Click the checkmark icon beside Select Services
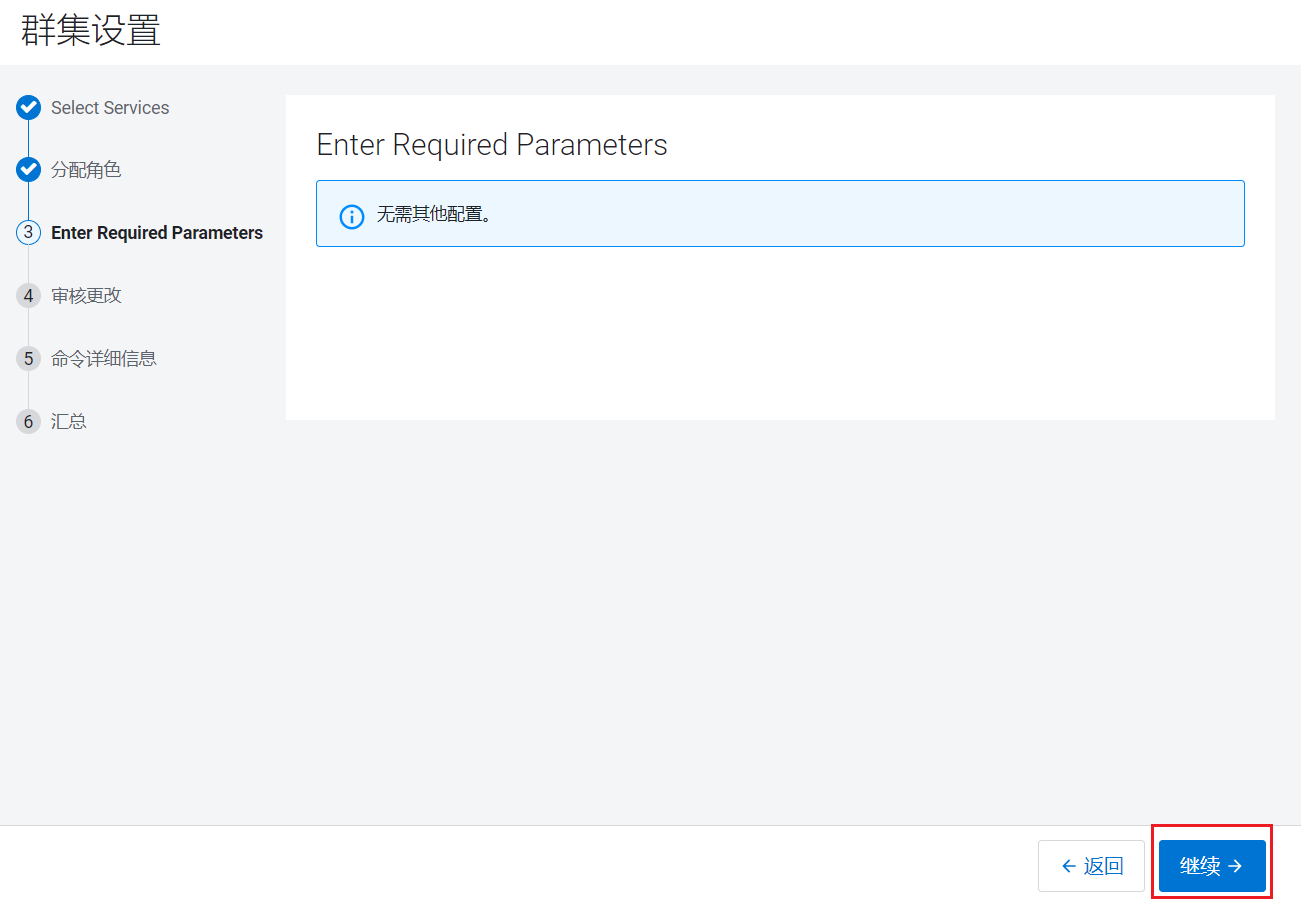 (x=28, y=107)
